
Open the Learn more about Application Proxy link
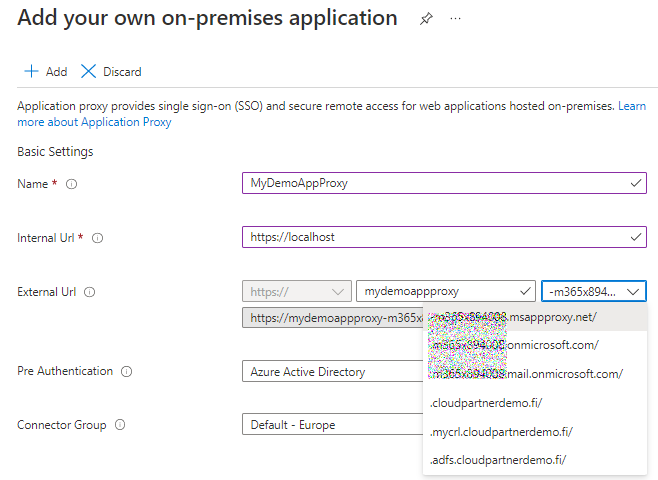[94, 122]
